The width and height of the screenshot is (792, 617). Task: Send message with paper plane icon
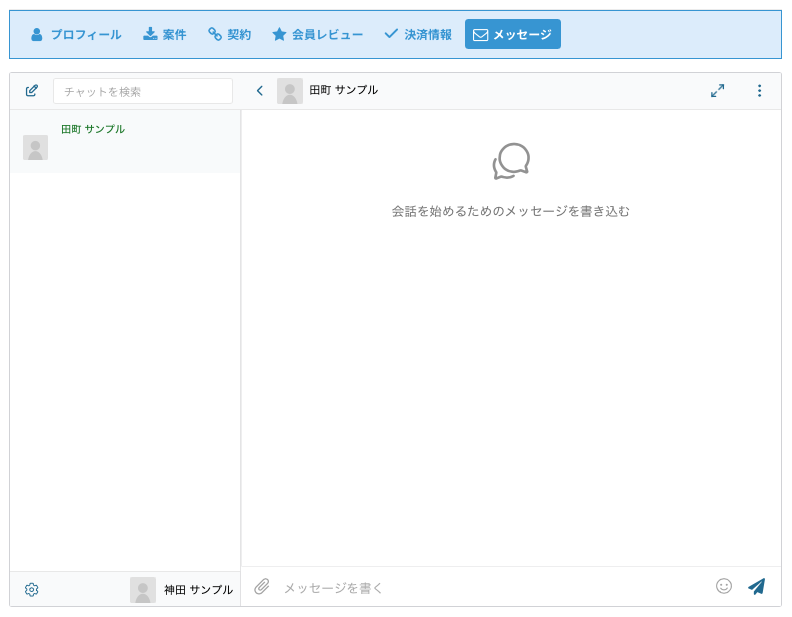pyautogui.click(x=757, y=587)
